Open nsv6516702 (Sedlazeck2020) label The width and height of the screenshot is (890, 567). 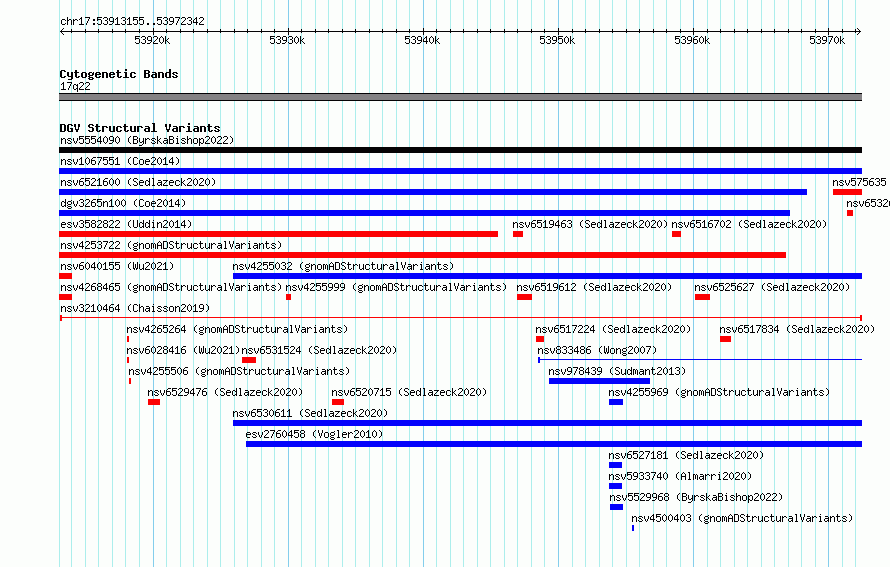point(749,224)
